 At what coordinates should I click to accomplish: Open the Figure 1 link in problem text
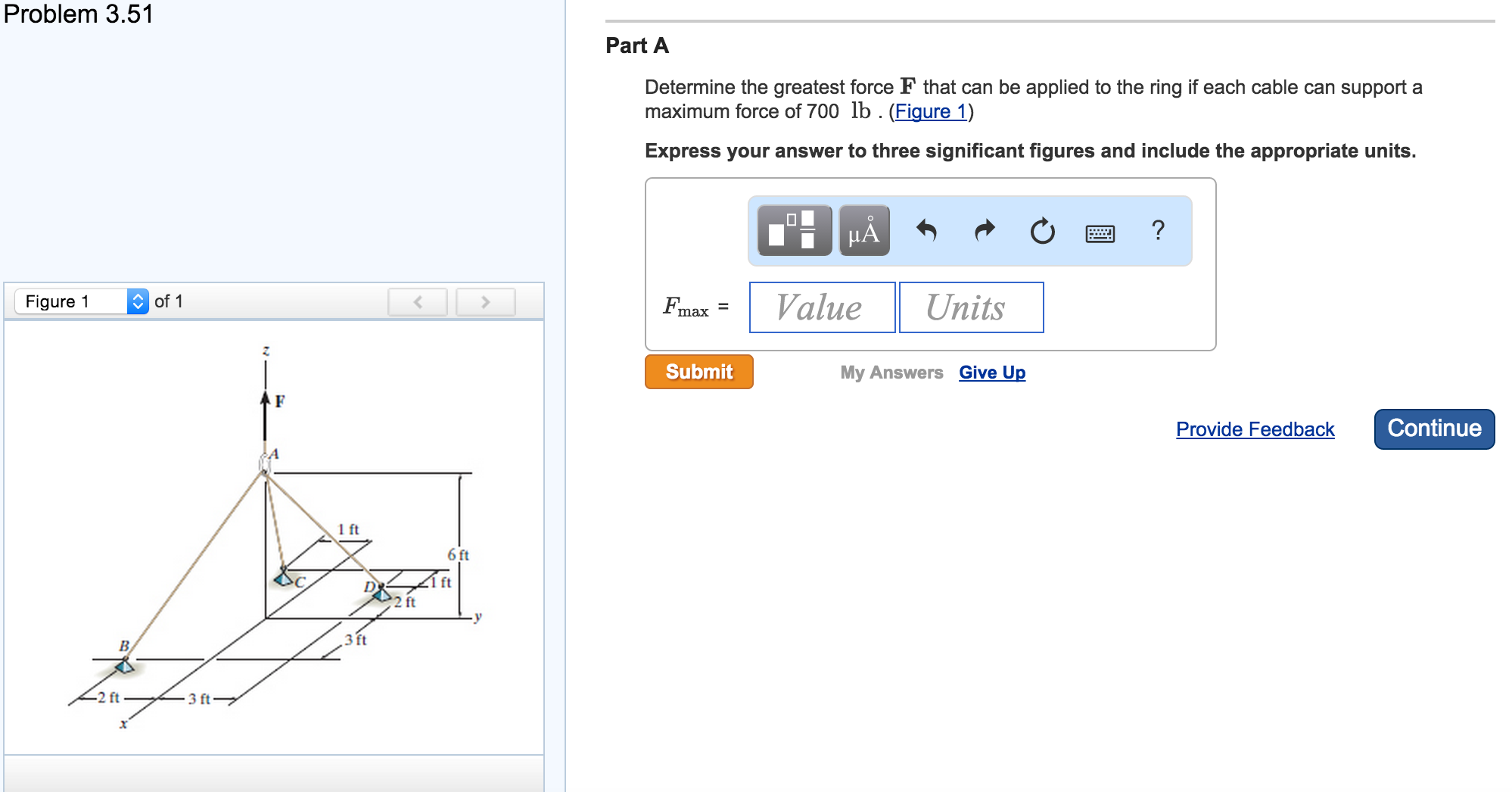pos(931,111)
